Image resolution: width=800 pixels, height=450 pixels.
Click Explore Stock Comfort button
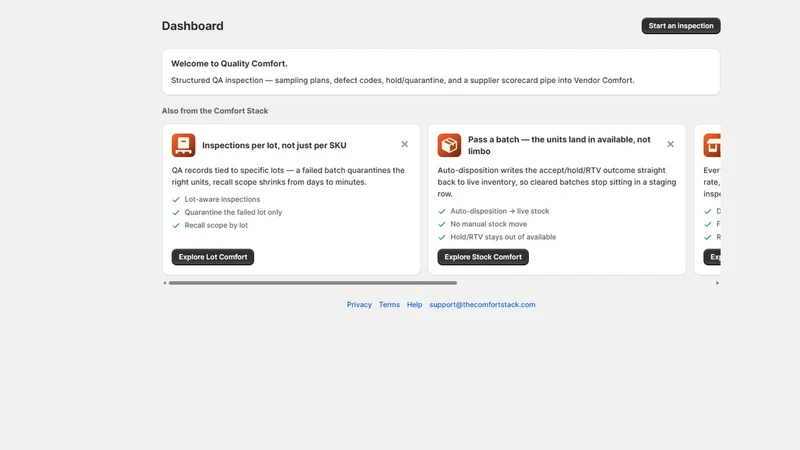(x=483, y=257)
